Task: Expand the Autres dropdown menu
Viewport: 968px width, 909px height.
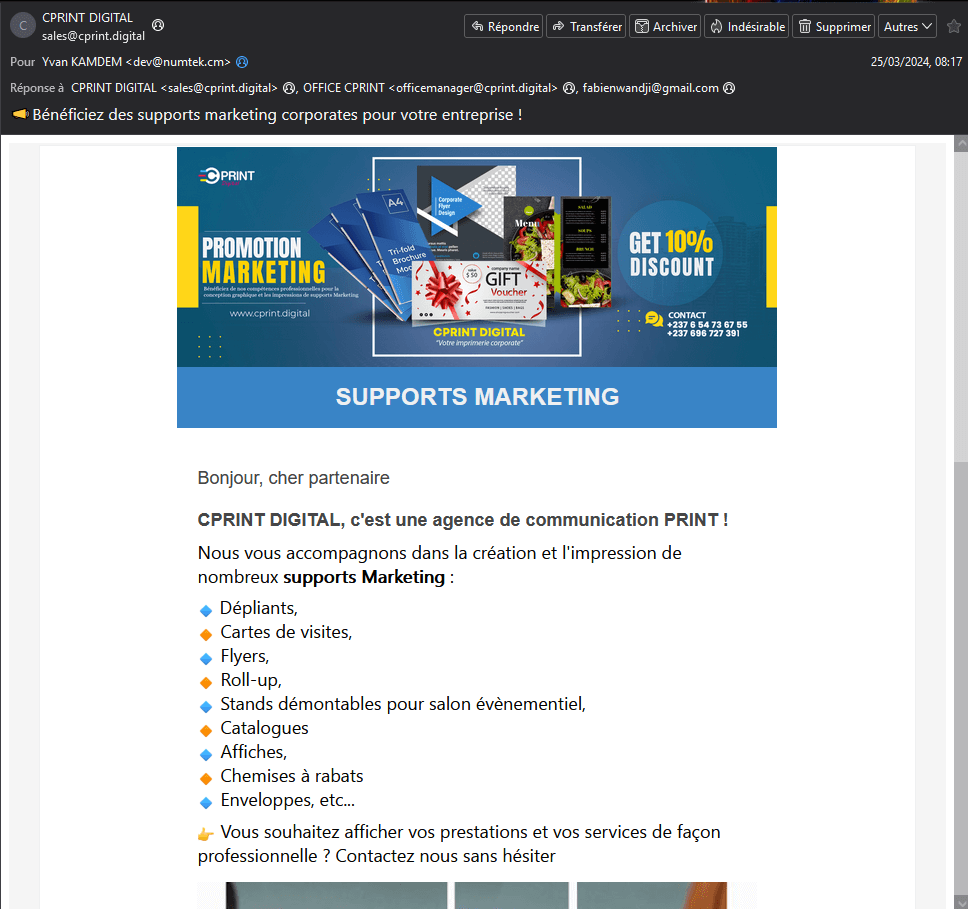Action: click(x=908, y=27)
